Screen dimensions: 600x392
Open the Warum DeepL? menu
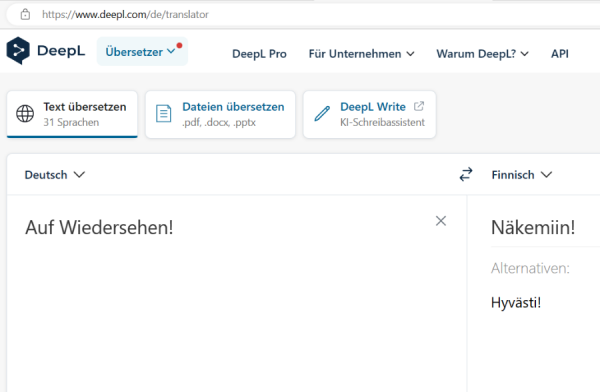click(x=482, y=54)
